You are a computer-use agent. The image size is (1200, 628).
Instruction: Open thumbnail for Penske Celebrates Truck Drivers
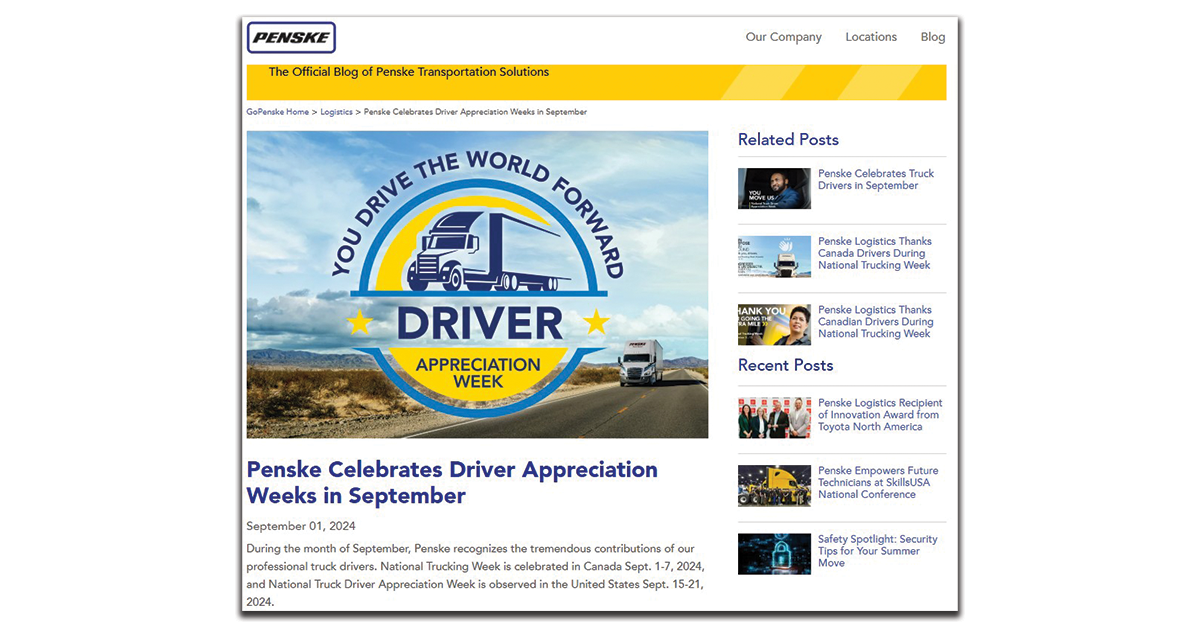(x=774, y=188)
